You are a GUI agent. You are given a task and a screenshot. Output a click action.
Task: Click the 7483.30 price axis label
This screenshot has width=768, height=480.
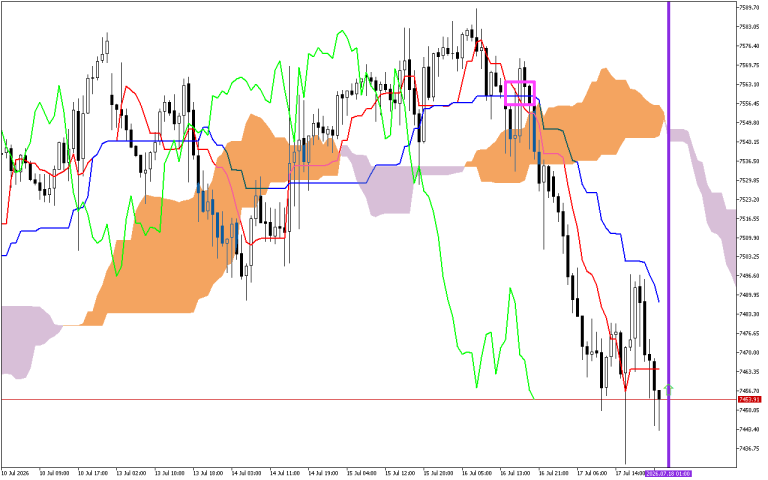coord(749,314)
